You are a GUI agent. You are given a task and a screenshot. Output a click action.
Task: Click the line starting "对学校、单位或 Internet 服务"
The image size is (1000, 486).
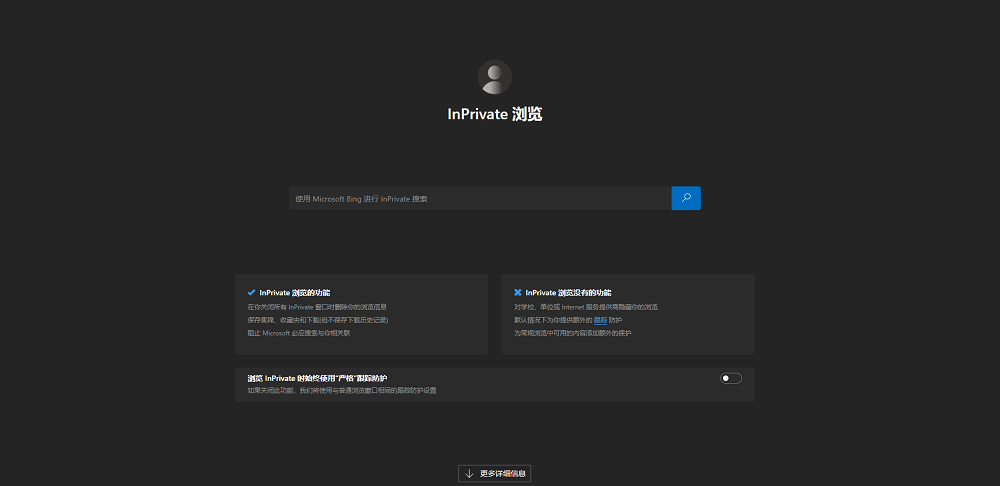pos(586,307)
